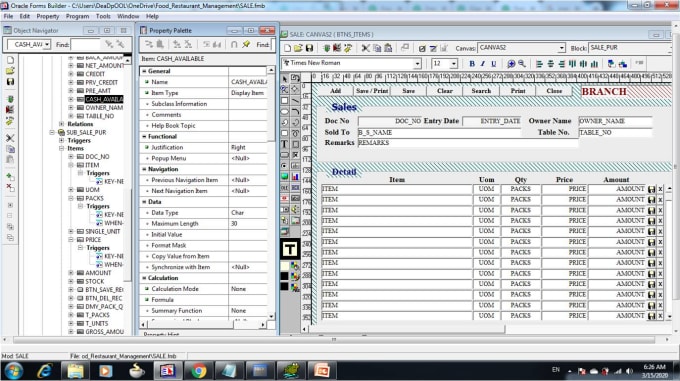Click the Find field in Object Navigator
The image size is (680, 381).
point(85,44)
